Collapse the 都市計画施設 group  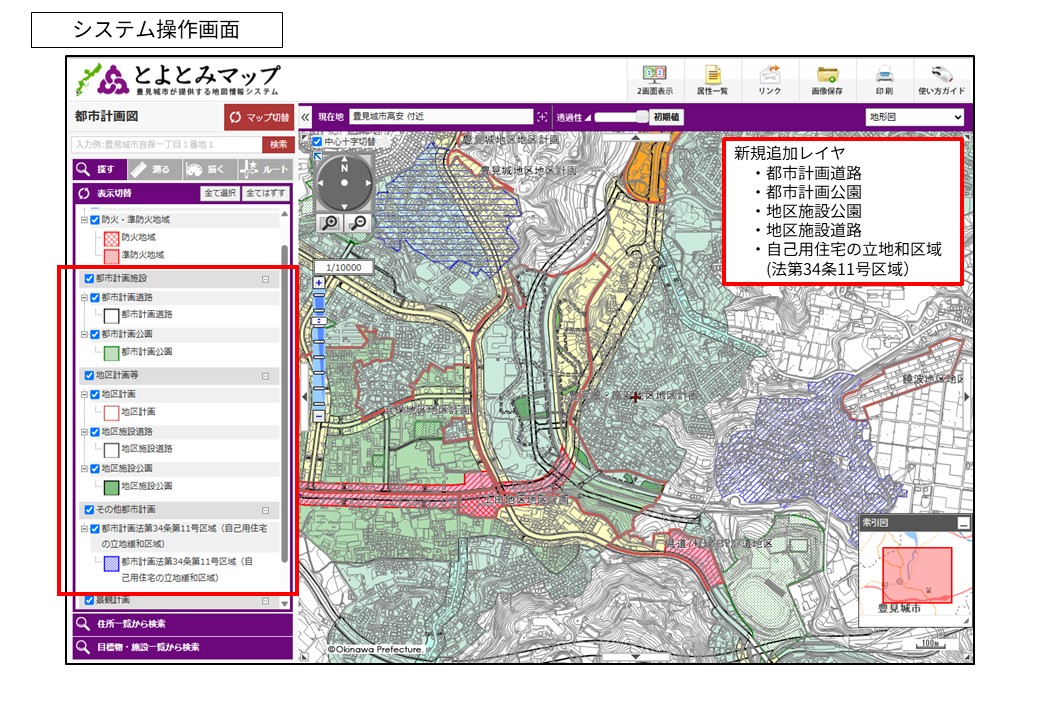(265, 280)
